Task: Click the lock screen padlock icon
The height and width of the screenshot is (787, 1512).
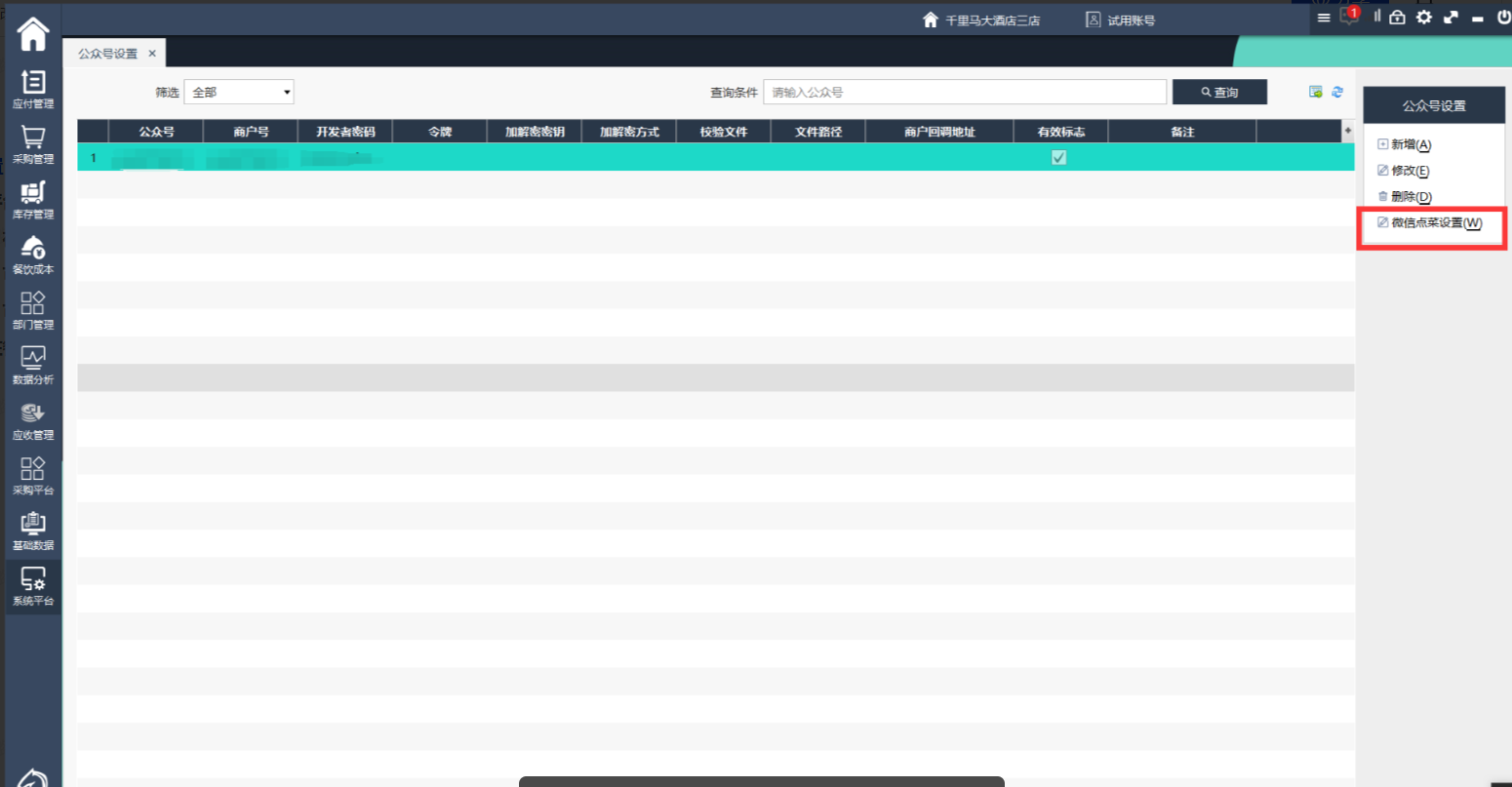Action: pos(1398,18)
